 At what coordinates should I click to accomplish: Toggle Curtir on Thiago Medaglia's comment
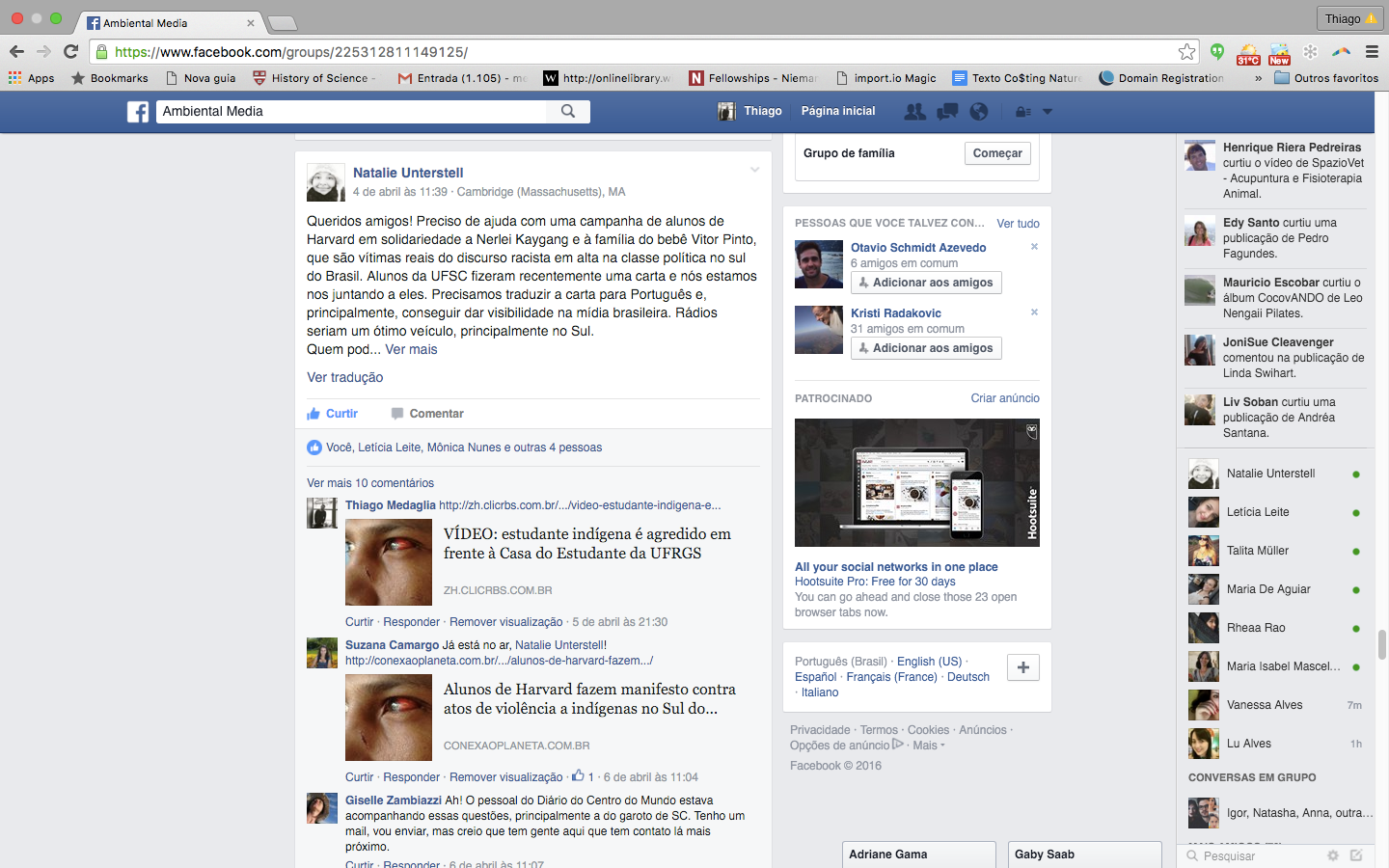click(359, 622)
